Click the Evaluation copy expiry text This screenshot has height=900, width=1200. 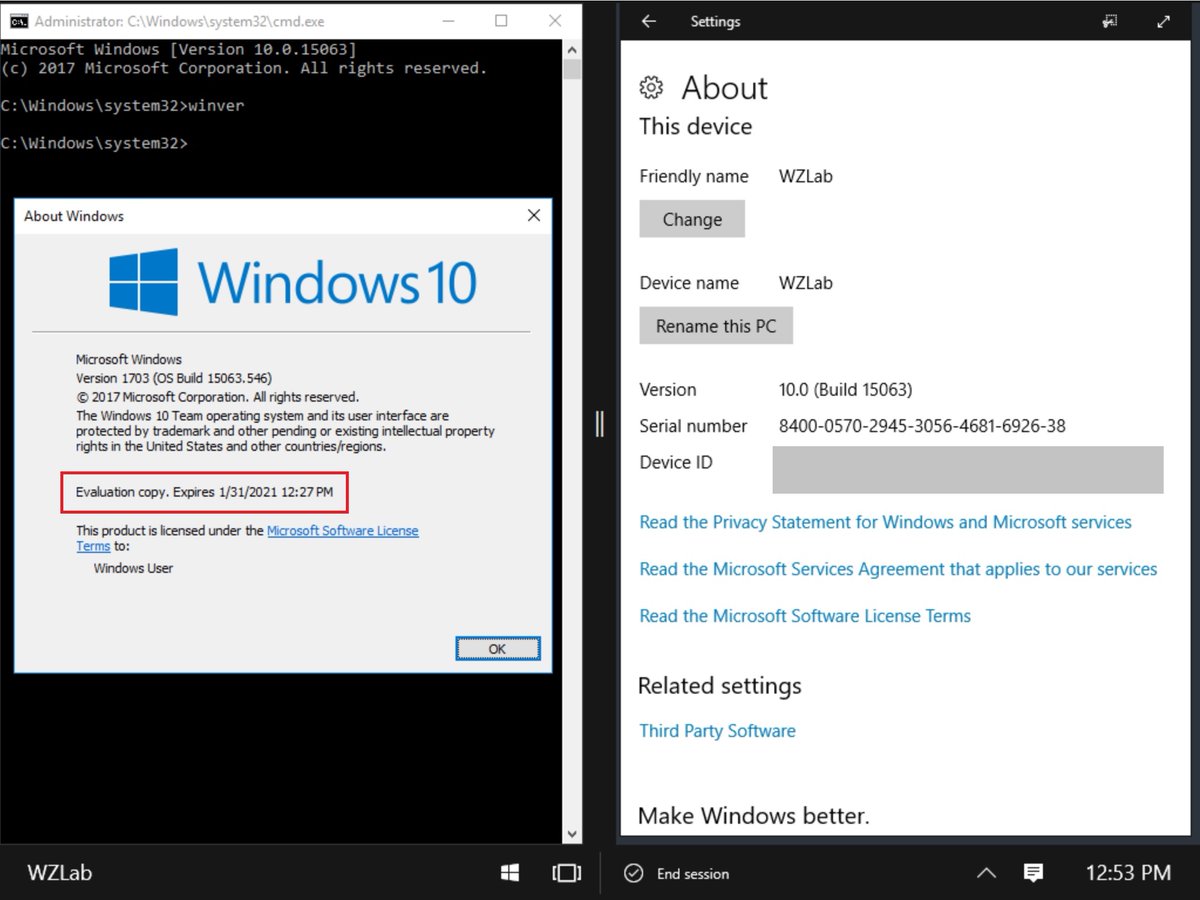click(204, 492)
